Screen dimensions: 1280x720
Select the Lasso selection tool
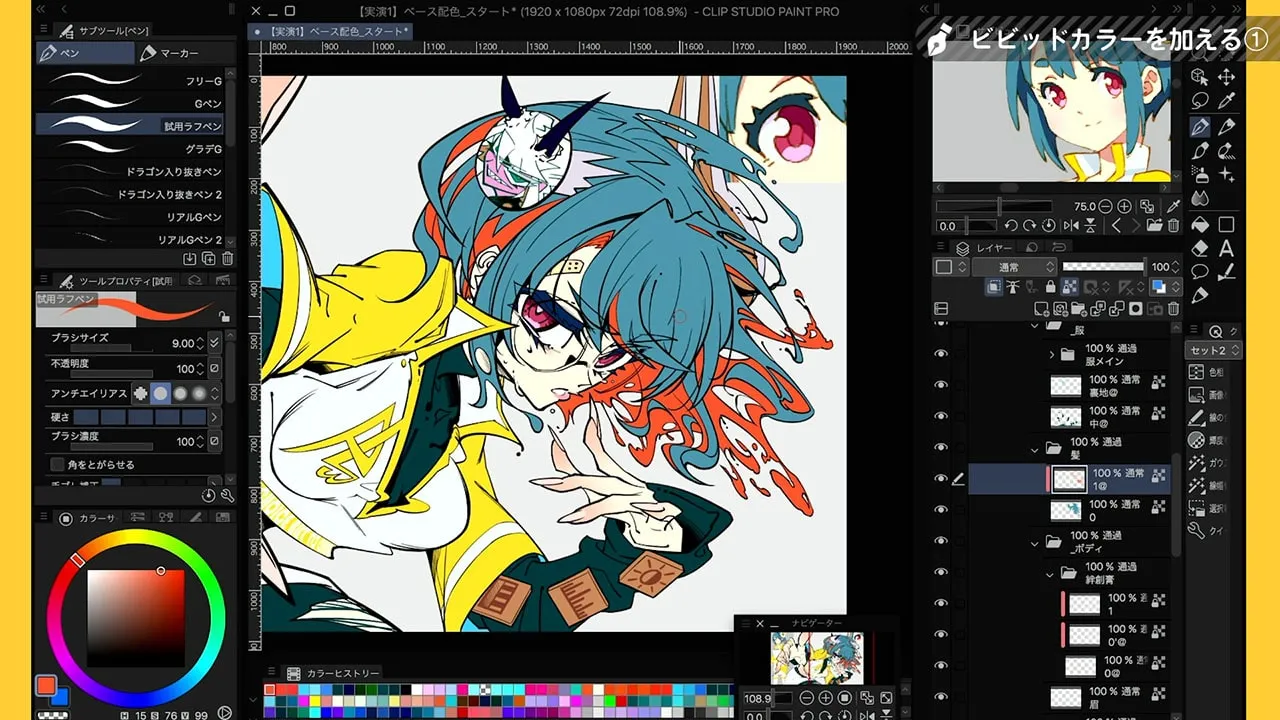tap(1199, 100)
